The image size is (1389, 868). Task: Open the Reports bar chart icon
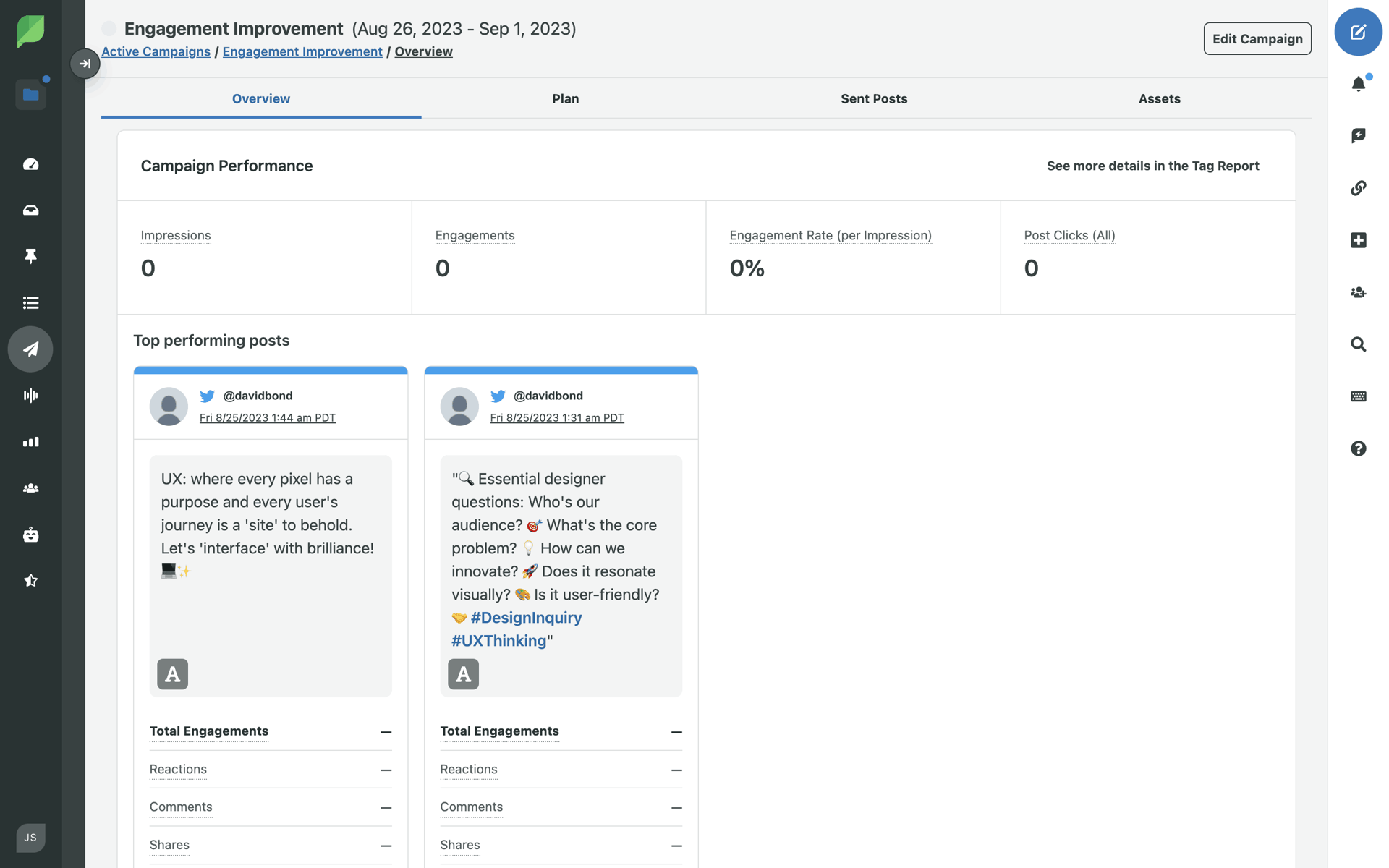point(30,442)
